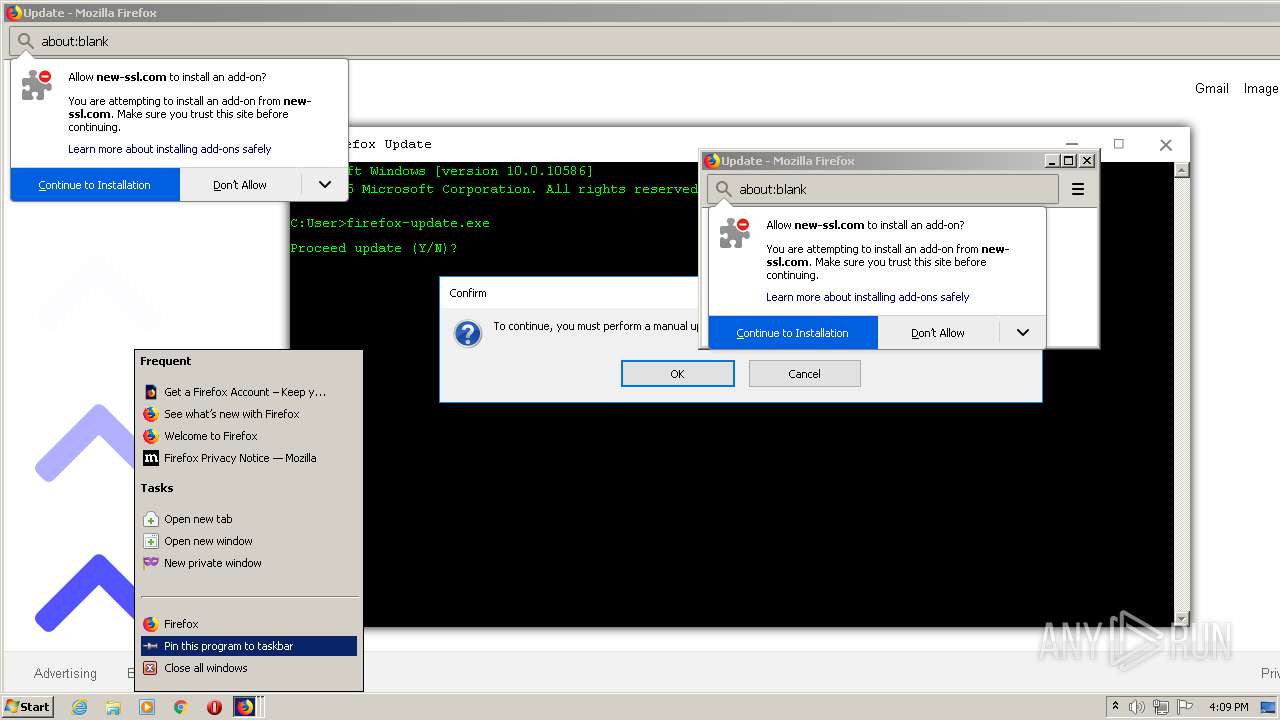Select 'Open new window' task
Image resolution: width=1280 pixels, height=720 pixels.
(248, 541)
